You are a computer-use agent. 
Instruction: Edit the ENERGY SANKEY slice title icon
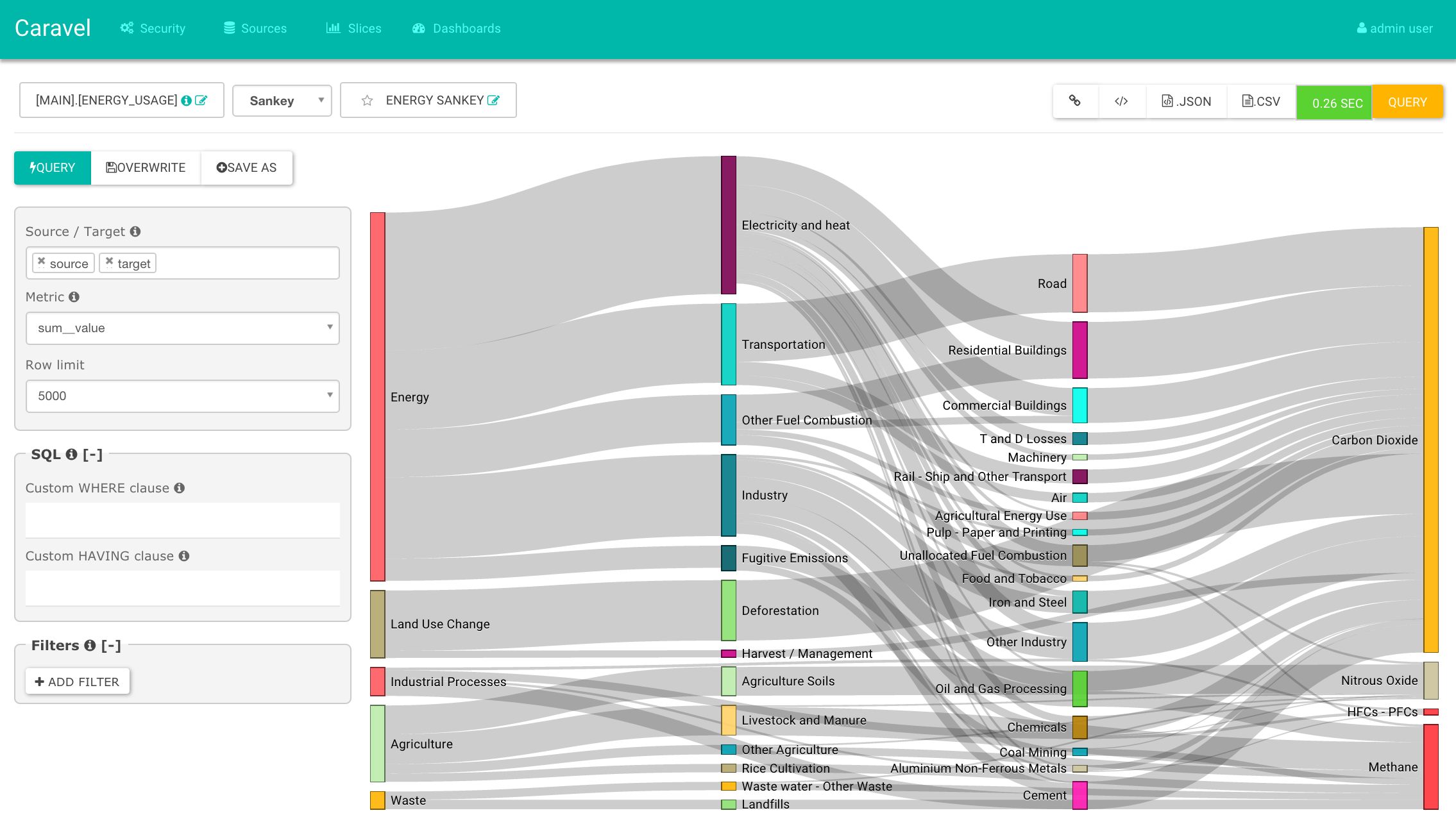pos(493,101)
